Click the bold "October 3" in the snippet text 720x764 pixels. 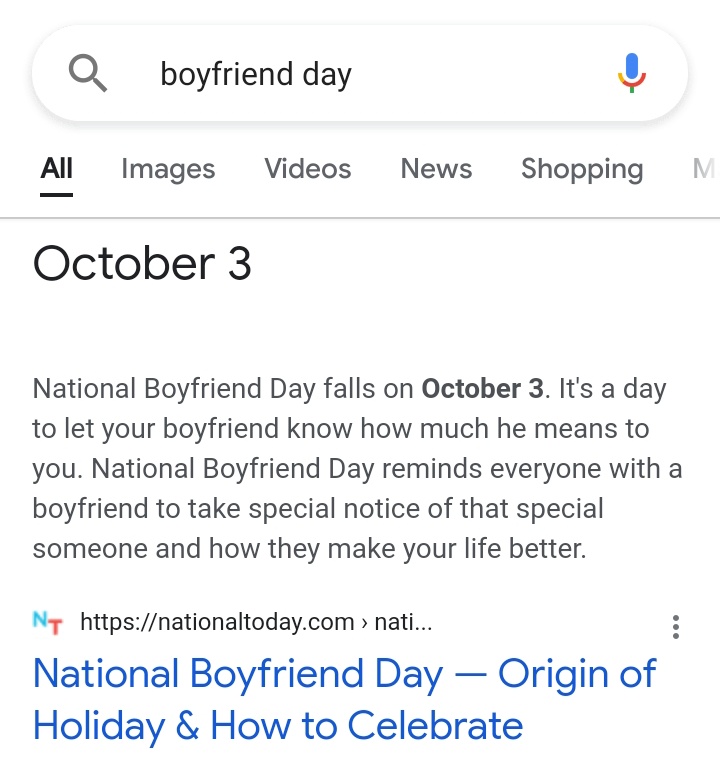point(482,389)
